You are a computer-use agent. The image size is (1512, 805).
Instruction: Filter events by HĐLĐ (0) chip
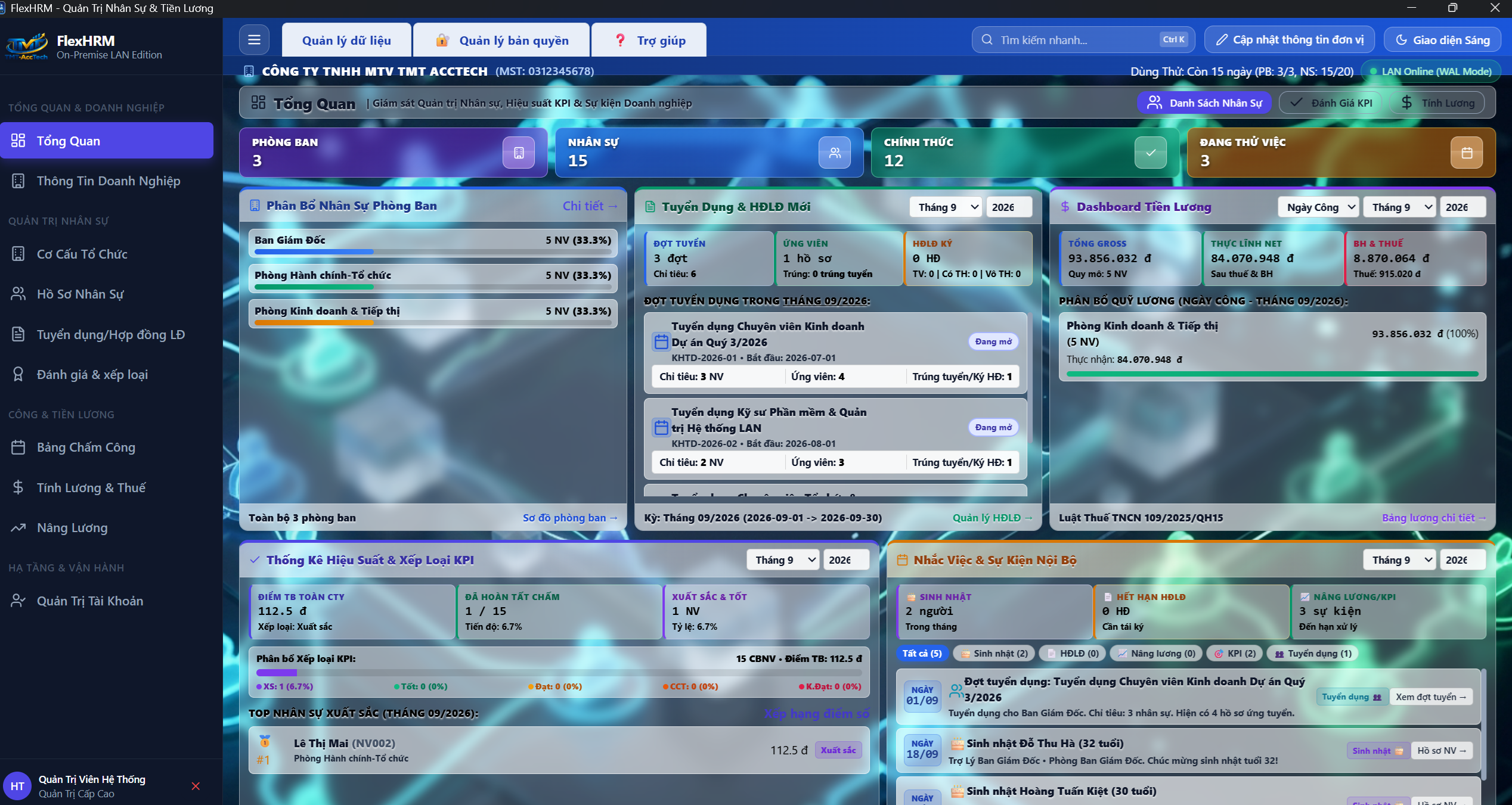(1073, 653)
